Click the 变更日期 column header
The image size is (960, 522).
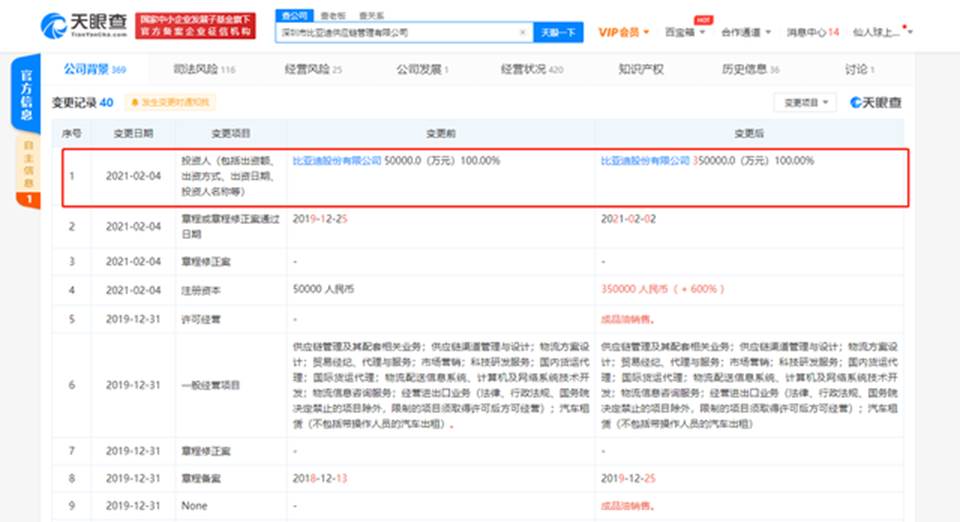pyautogui.click(x=133, y=133)
